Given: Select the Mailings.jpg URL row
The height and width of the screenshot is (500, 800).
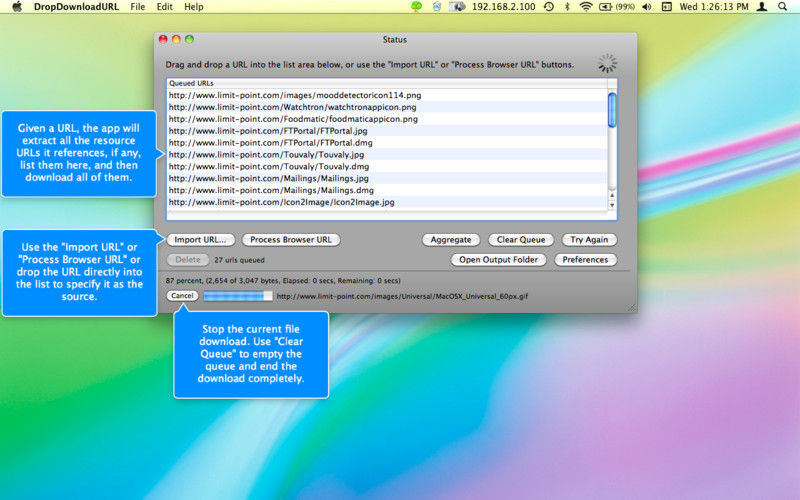Looking at the screenshot, I should tap(387, 179).
